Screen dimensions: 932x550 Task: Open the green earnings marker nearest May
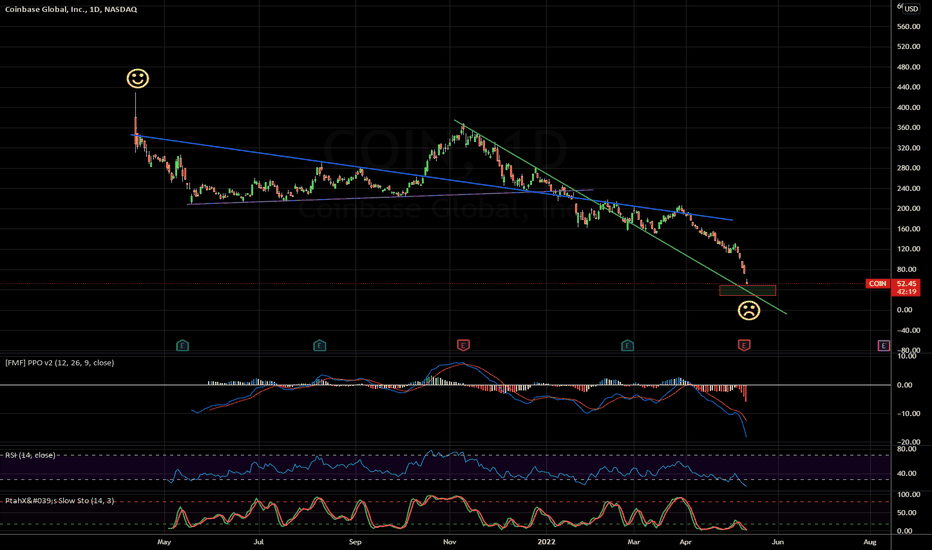click(182, 345)
